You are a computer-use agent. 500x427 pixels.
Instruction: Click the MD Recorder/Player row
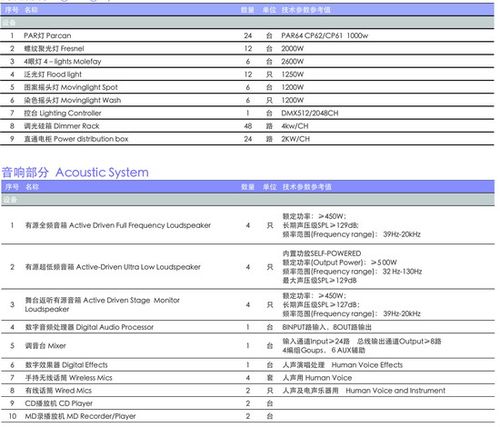[x=248, y=416]
